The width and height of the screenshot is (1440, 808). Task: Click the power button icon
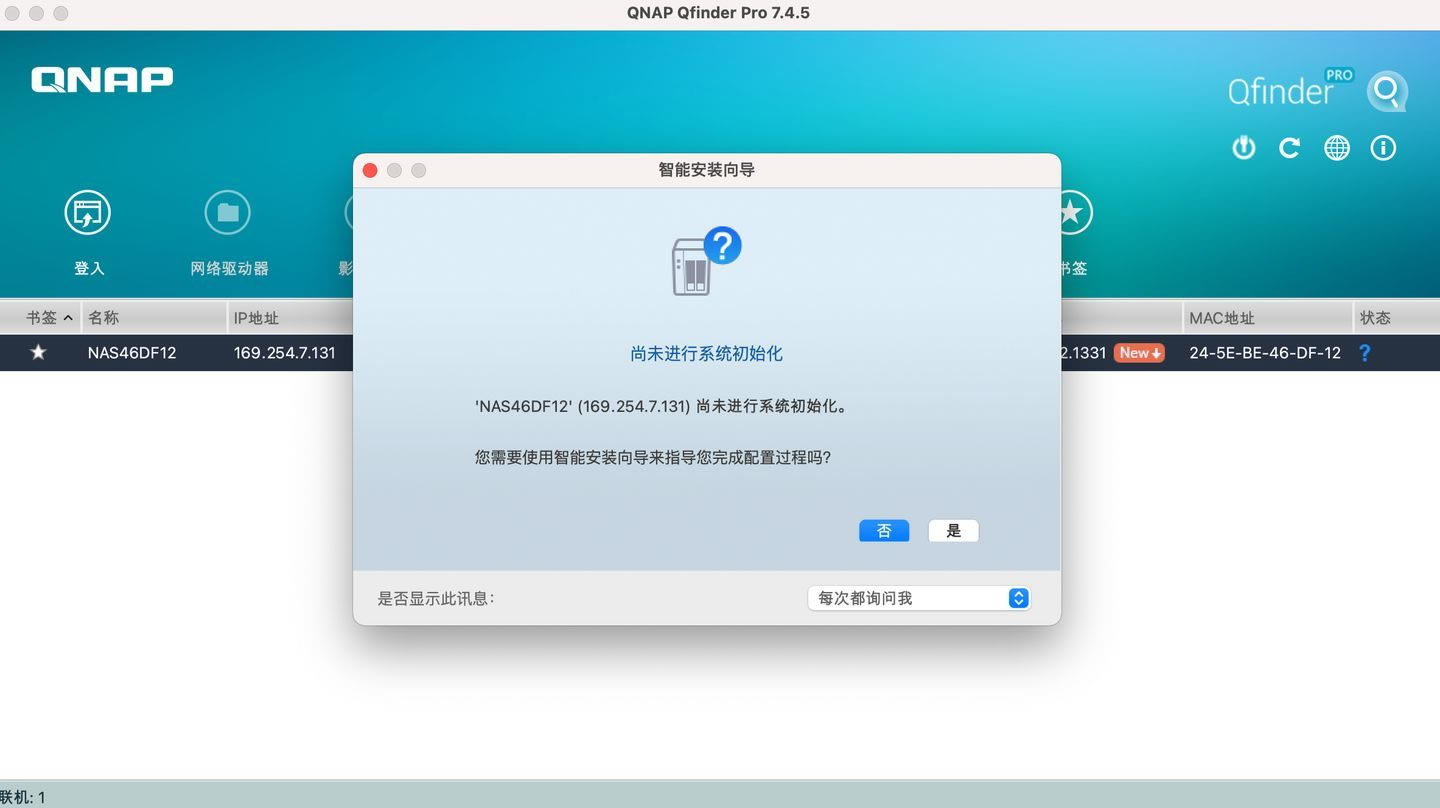1243,148
